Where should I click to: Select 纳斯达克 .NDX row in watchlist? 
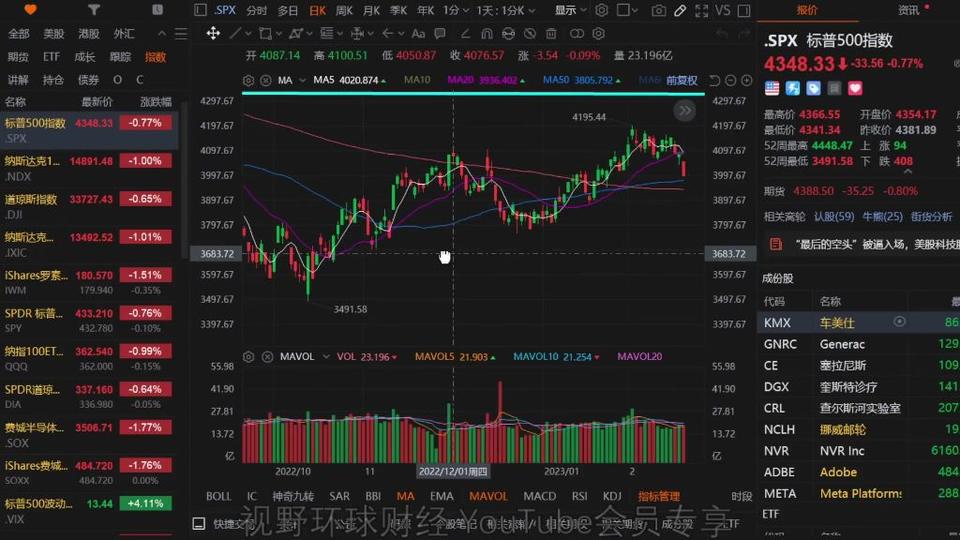pyautogui.click(x=89, y=168)
